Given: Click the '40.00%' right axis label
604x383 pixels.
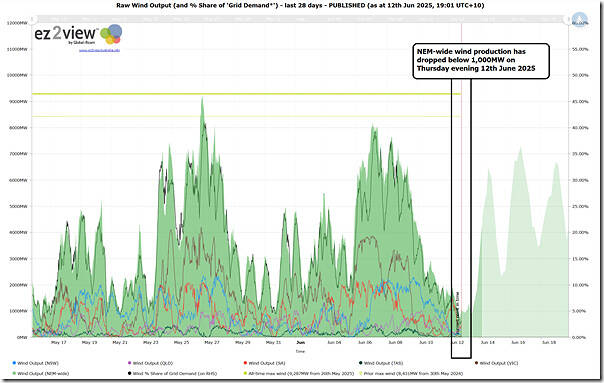Looking at the screenshot, I should pyautogui.click(x=581, y=128).
